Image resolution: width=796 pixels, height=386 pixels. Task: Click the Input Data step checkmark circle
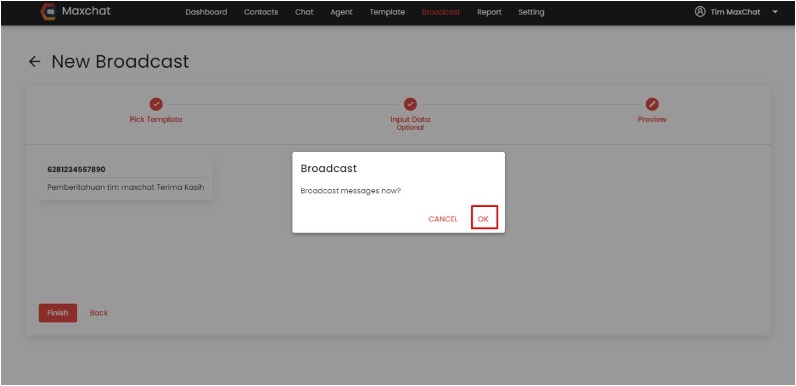[410, 104]
